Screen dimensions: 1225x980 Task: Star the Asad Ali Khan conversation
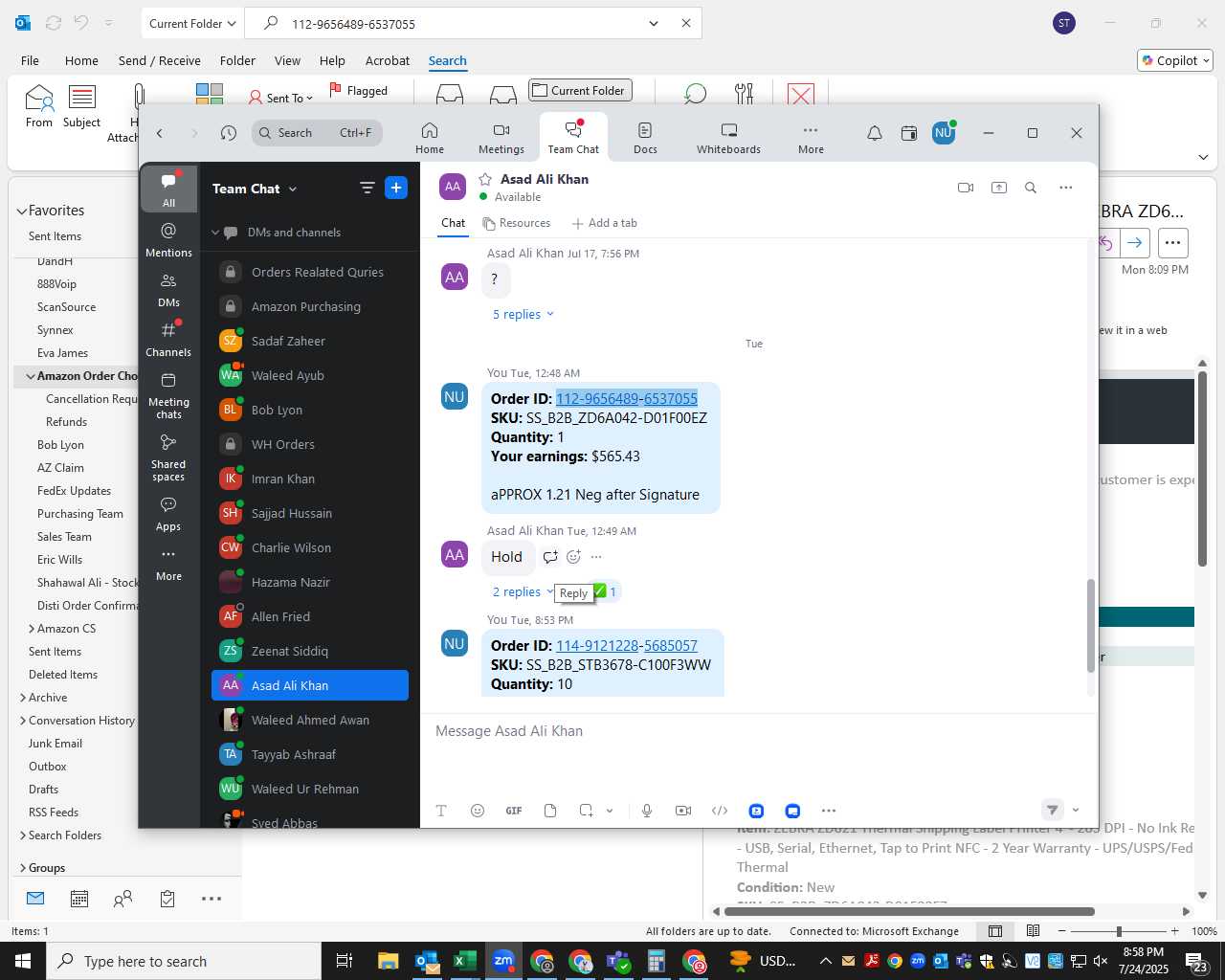pos(485,179)
